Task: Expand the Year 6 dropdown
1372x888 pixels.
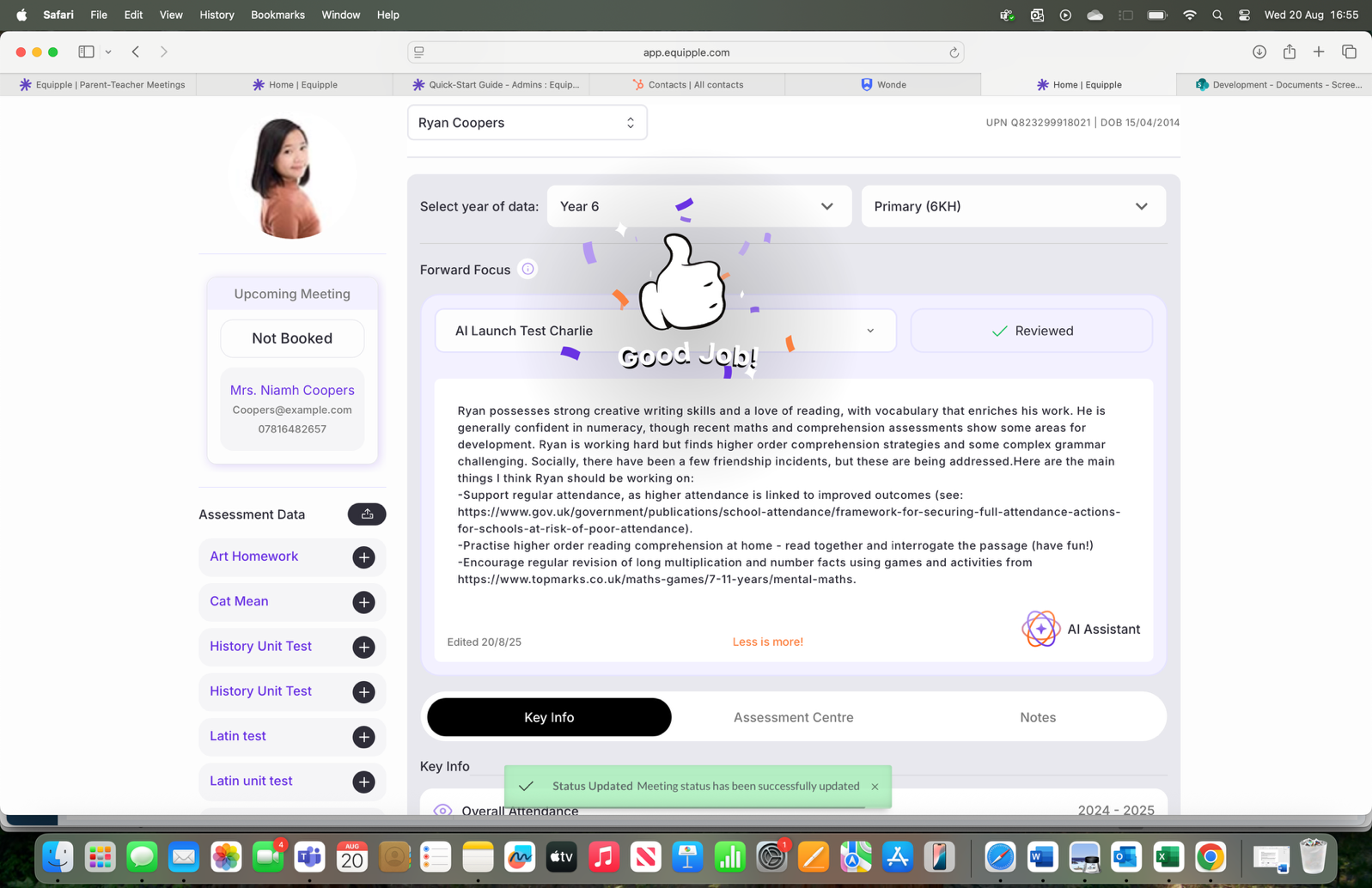Action: [699, 206]
